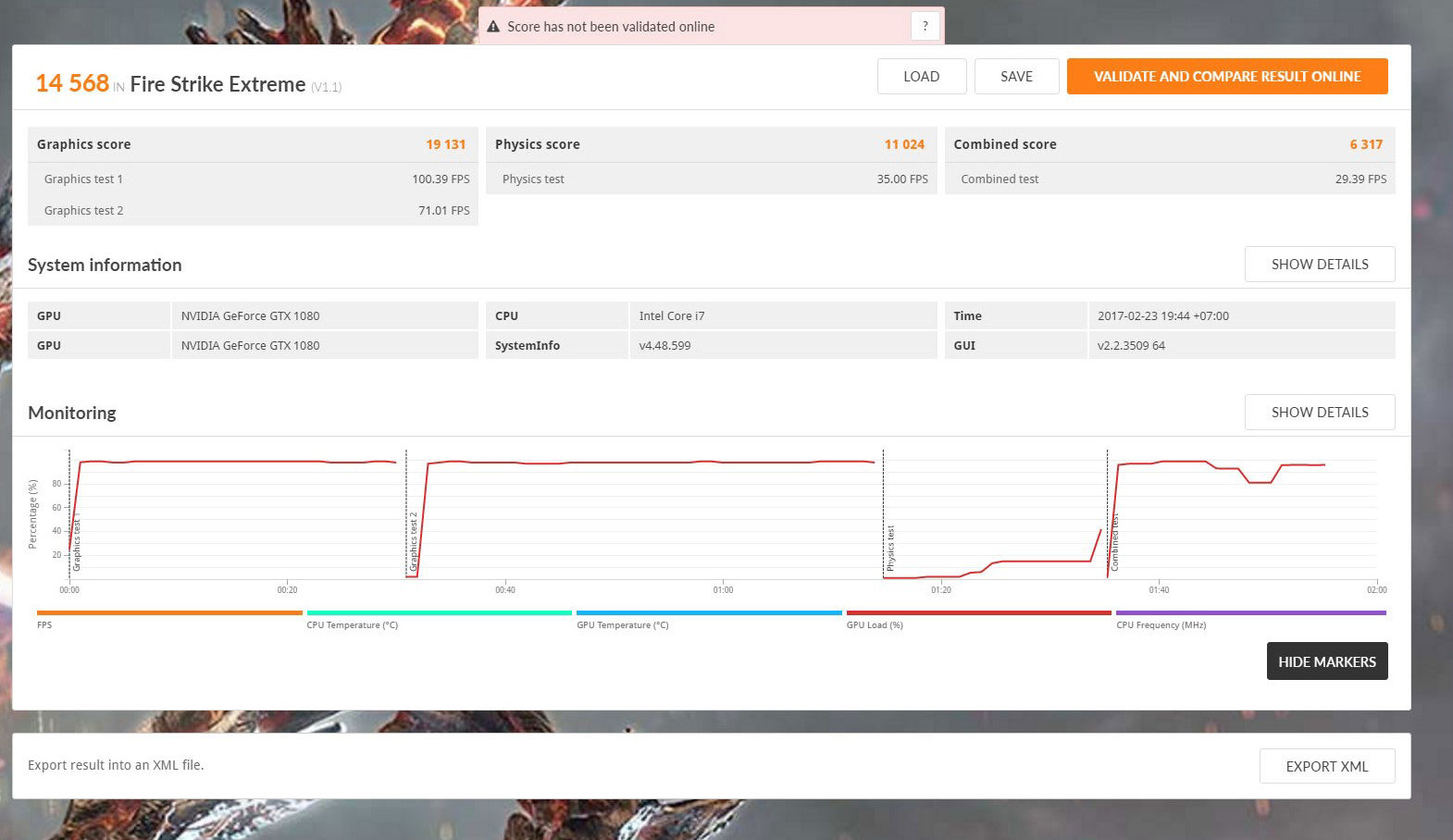The image size is (1453, 840).
Task: Hide markers on the monitoring chart
Action: tap(1326, 661)
